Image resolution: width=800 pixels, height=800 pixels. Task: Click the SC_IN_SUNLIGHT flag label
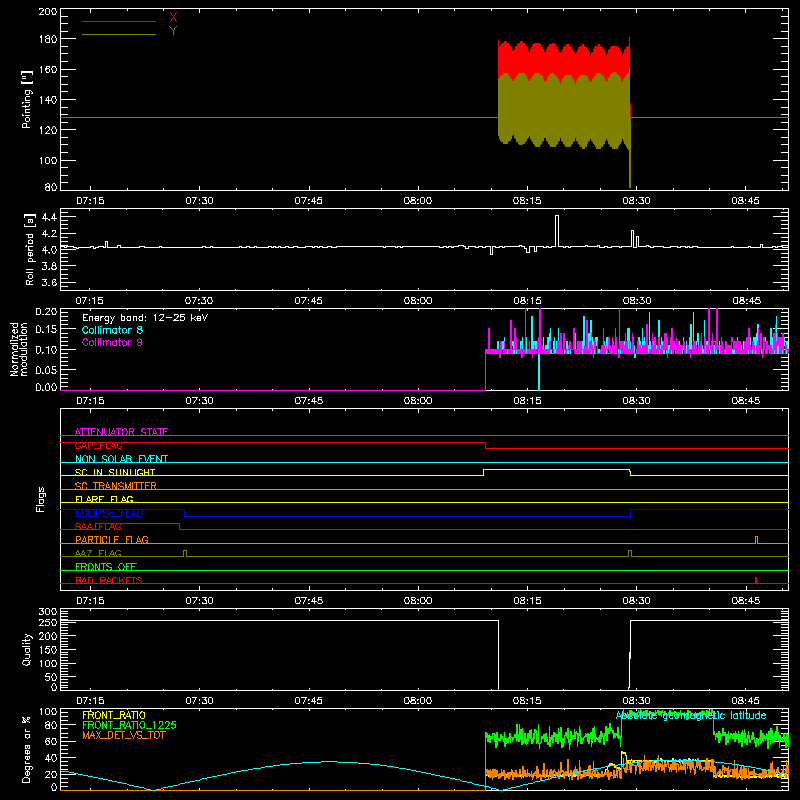[x=115, y=472]
